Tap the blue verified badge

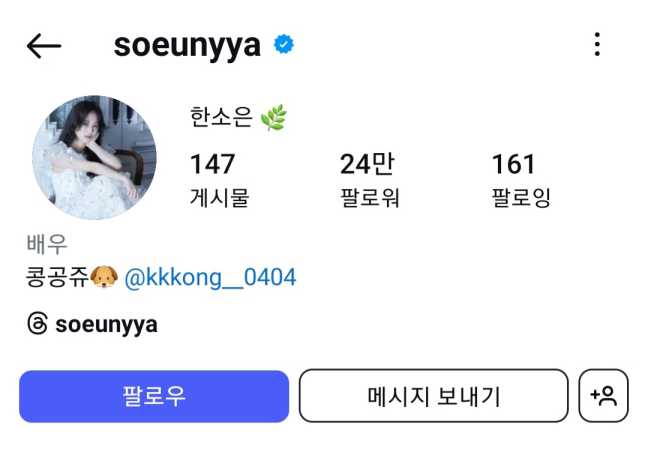coord(284,44)
